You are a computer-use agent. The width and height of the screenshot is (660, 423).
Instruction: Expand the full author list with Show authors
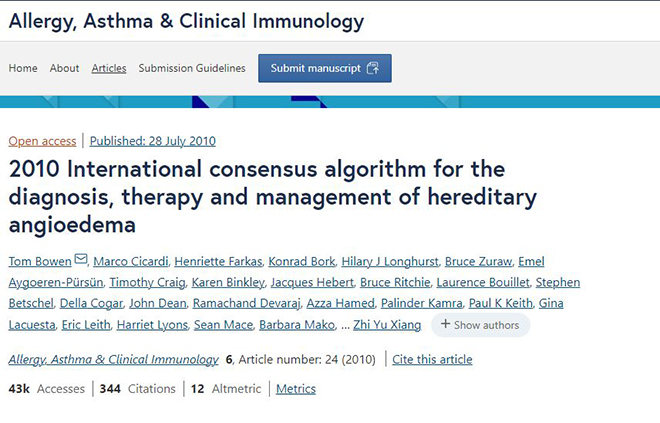pos(480,325)
